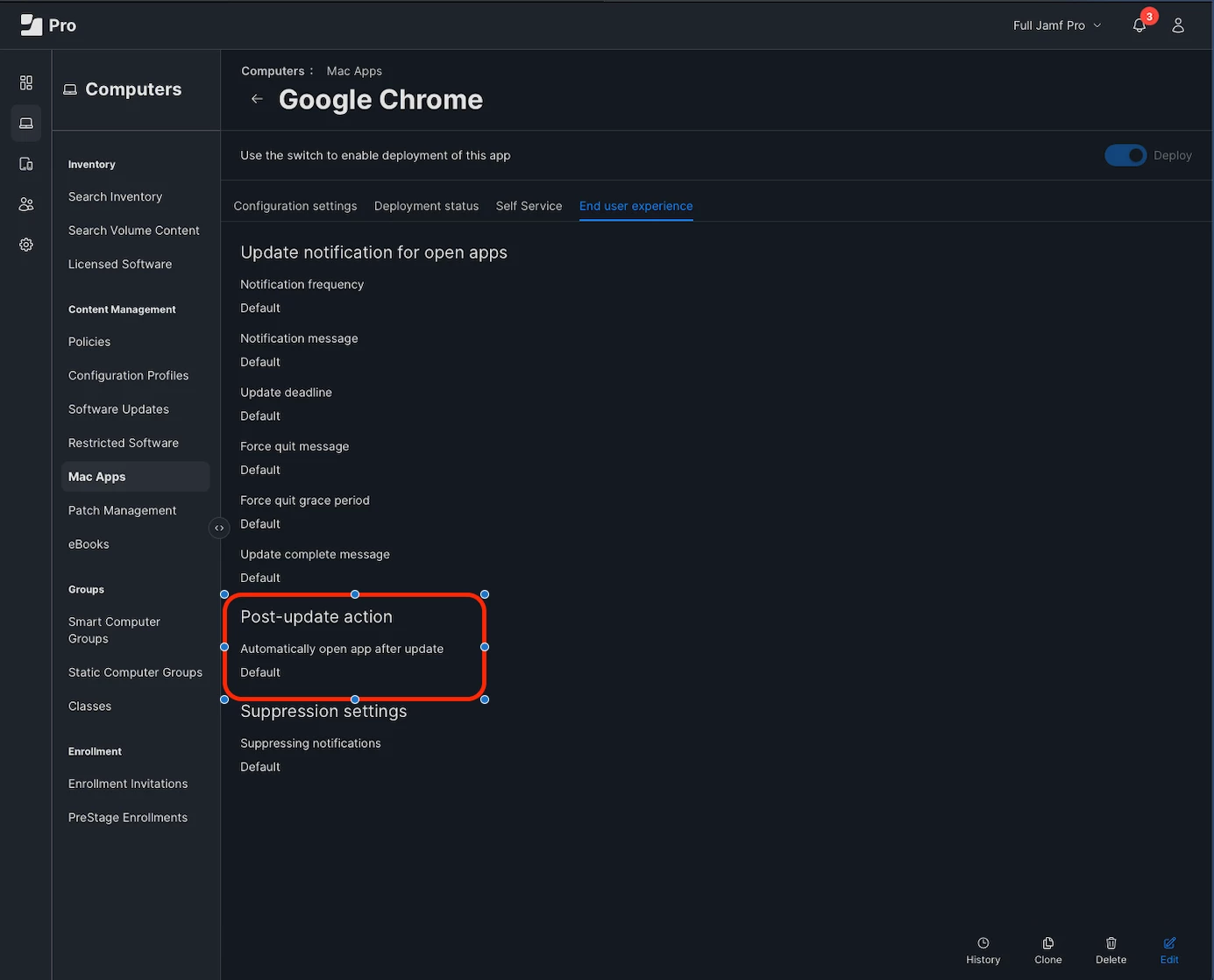Screen dimensions: 1214x980
Task: Open Policies in the sidebar
Action: point(89,342)
